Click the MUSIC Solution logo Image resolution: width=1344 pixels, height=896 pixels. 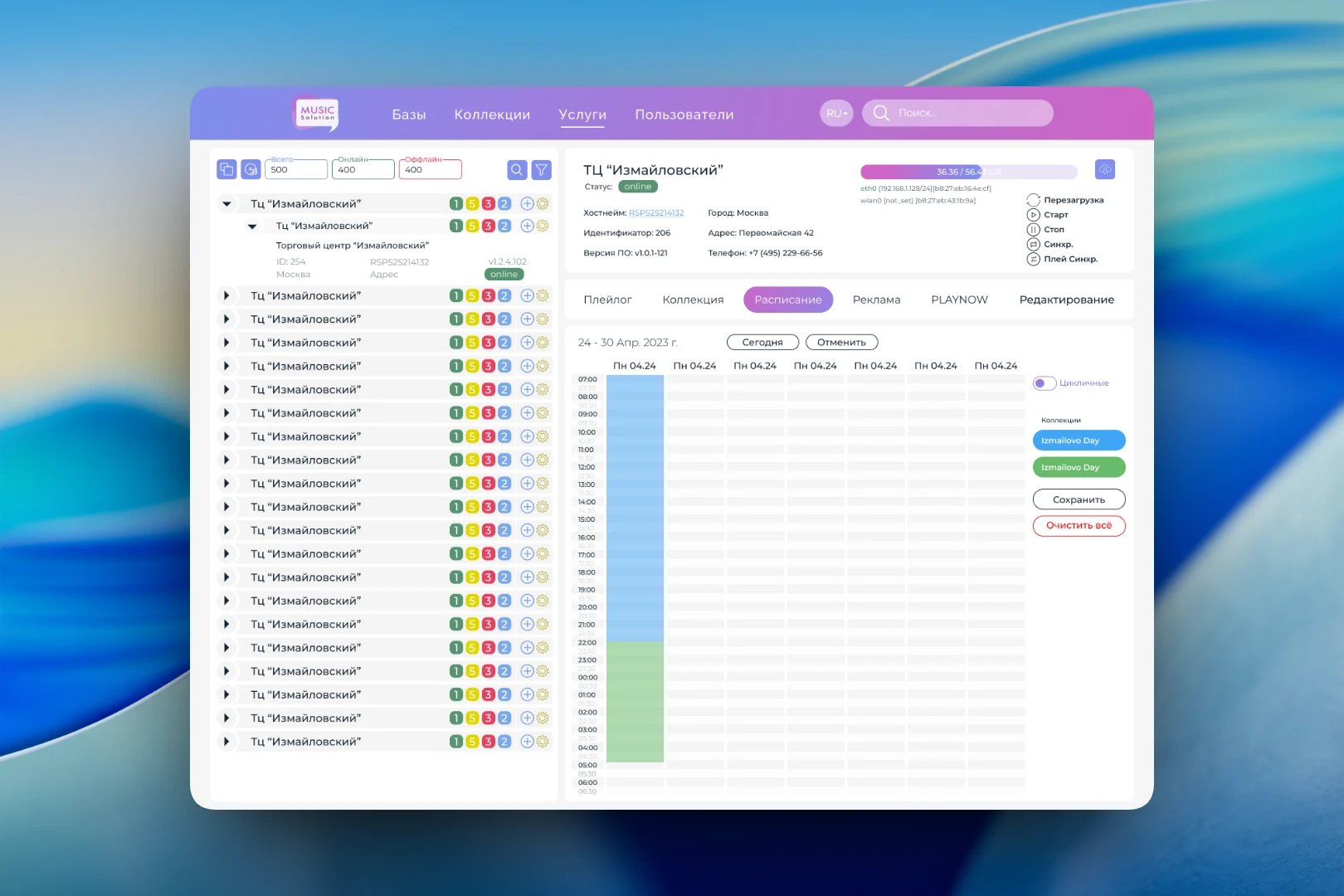pos(317,114)
